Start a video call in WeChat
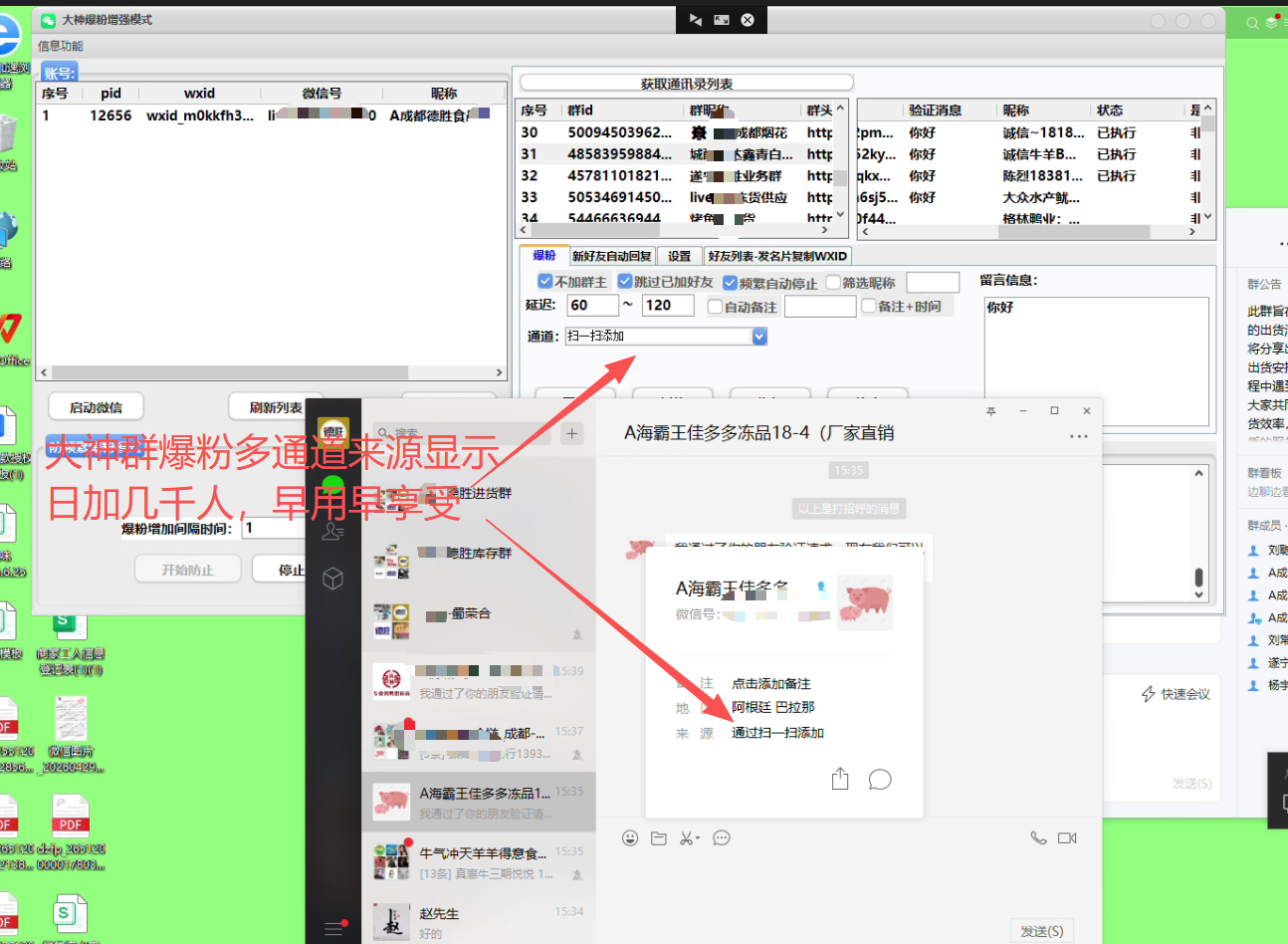Viewport: 1288px width, 944px height. pos(1067,838)
